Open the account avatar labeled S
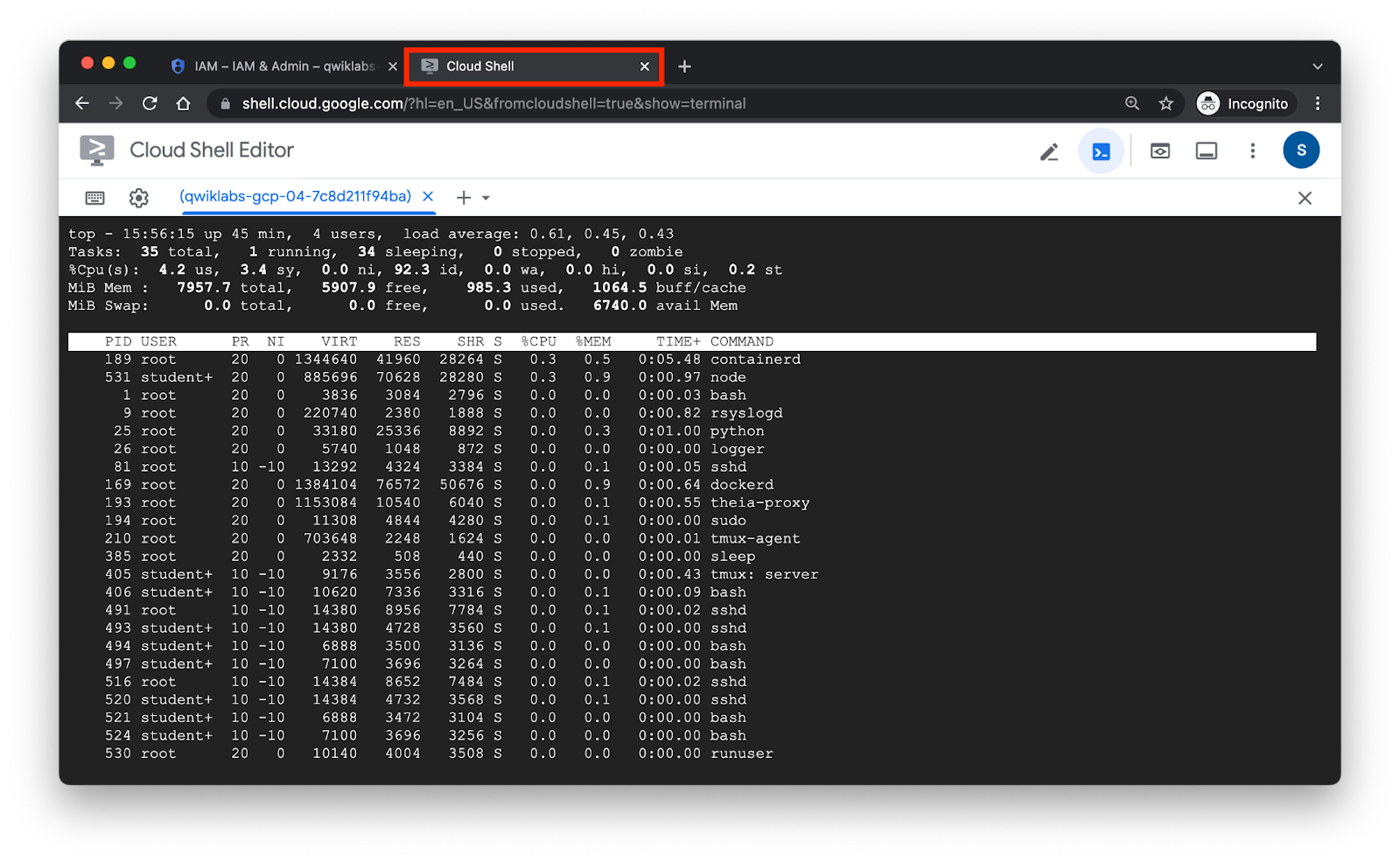Image resolution: width=1400 pixels, height=863 pixels. pyautogui.click(x=1300, y=151)
